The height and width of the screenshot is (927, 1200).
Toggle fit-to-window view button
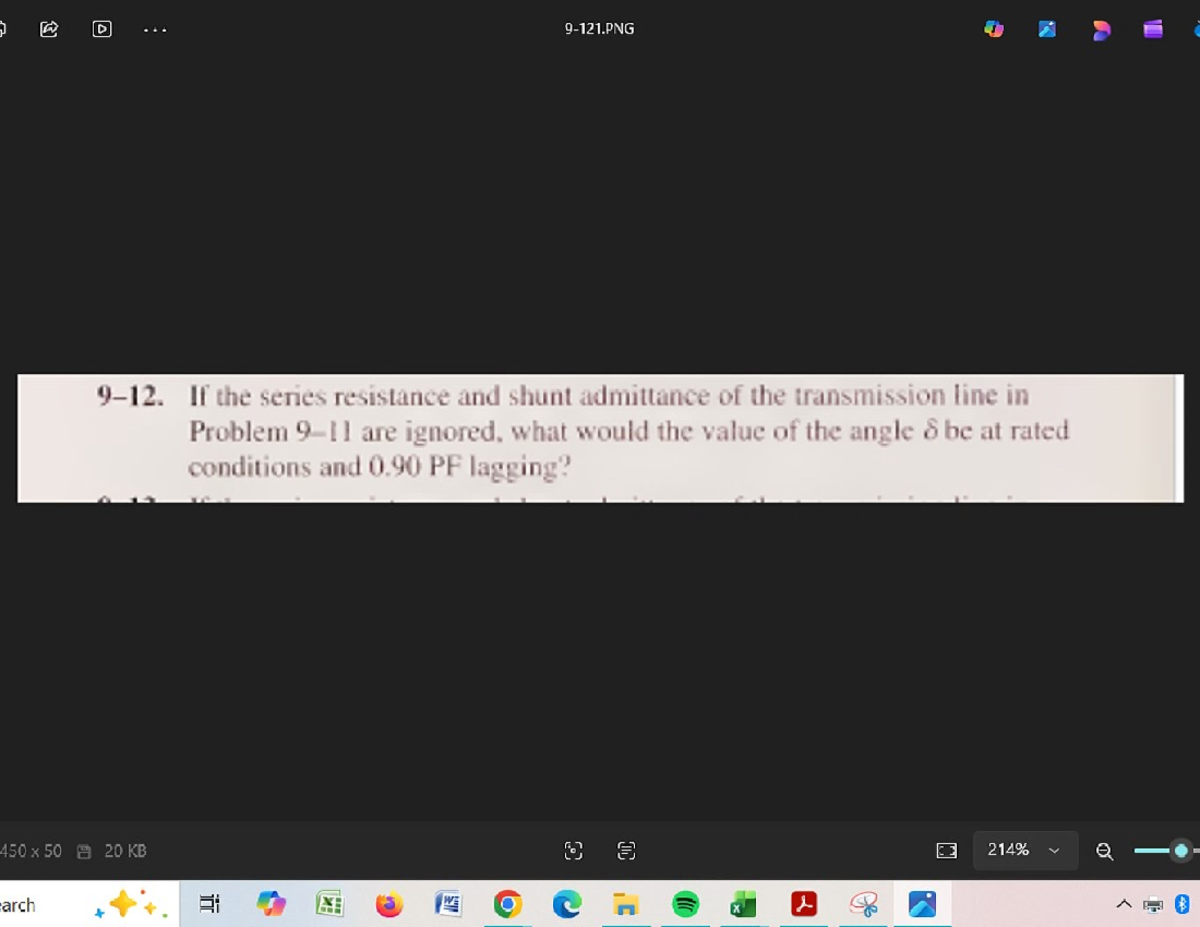click(x=946, y=851)
